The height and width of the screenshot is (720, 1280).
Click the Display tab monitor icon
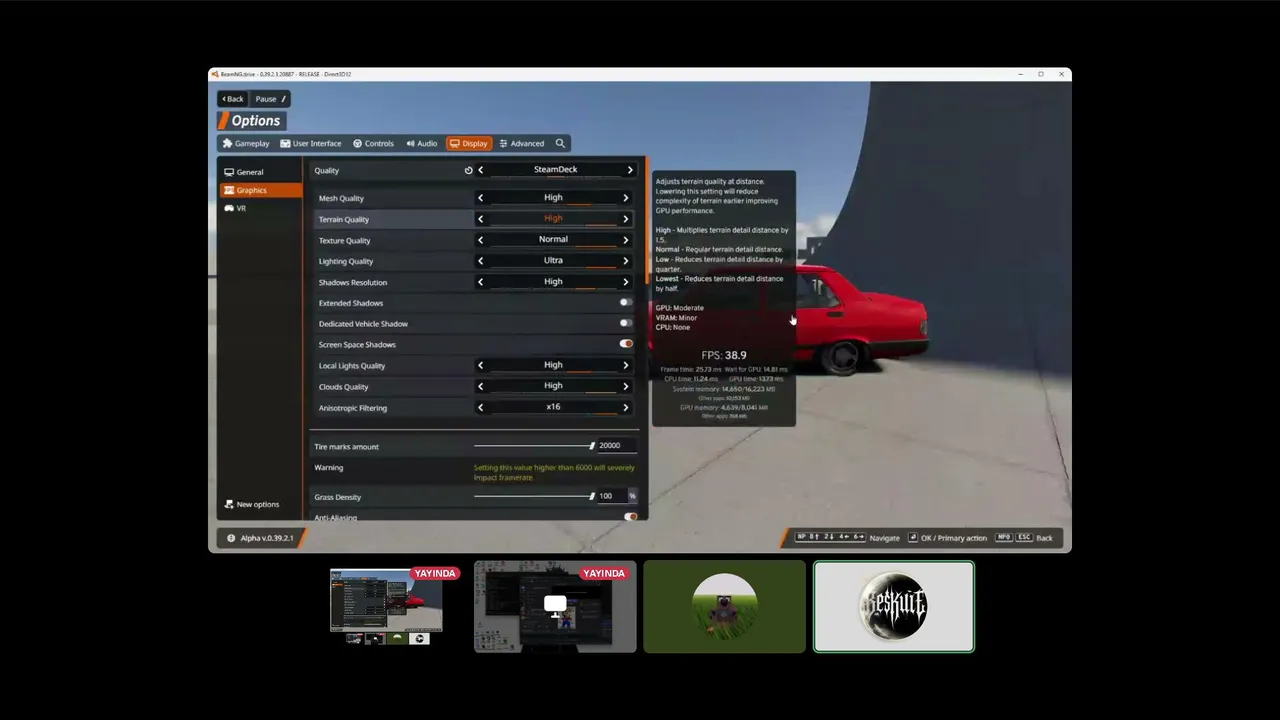[x=455, y=143]
